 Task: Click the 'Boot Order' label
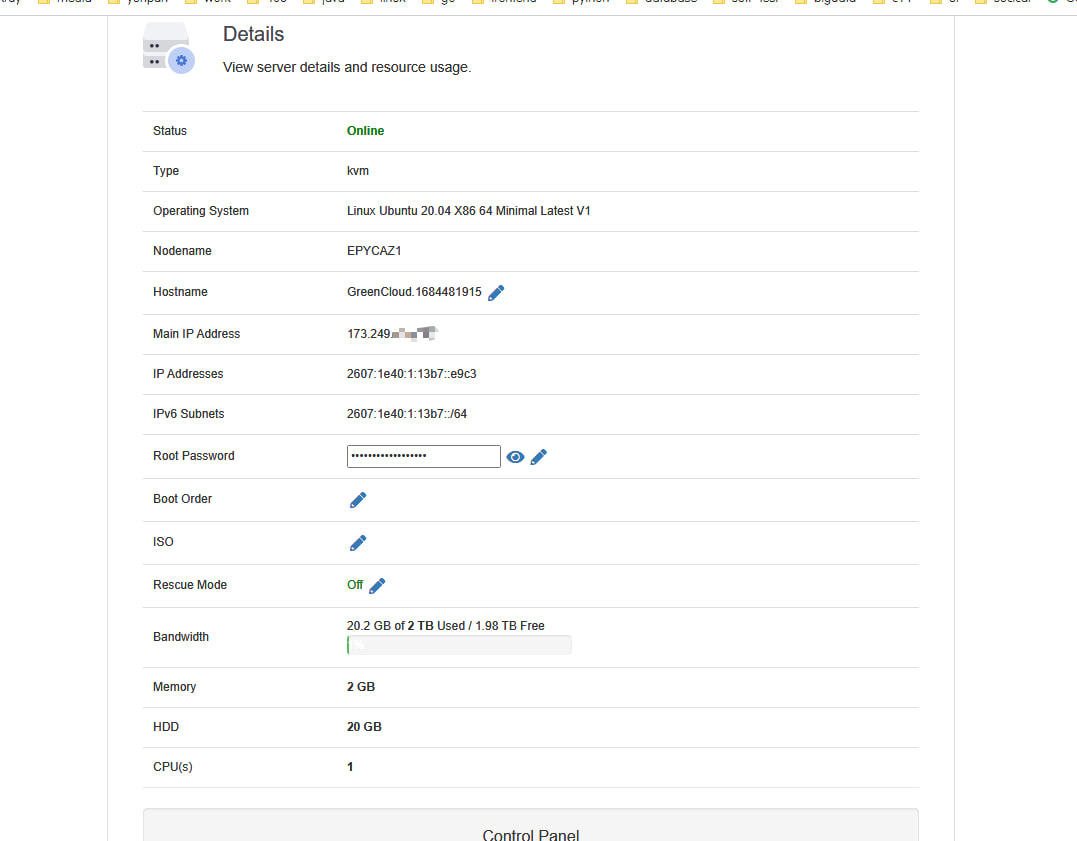[183, 499]
